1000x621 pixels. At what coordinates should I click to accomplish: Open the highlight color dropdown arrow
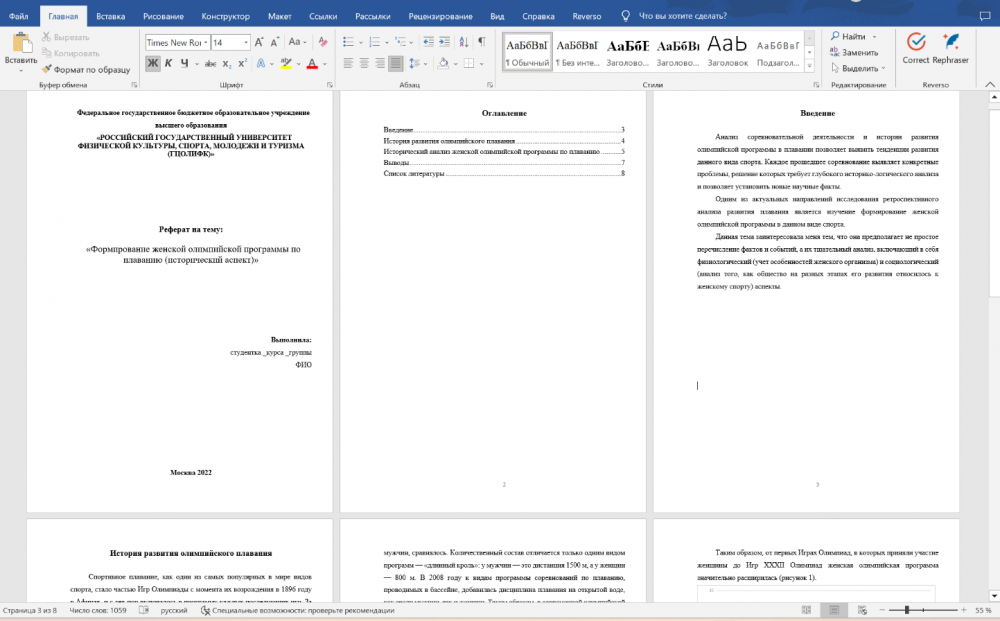[298, 64]
